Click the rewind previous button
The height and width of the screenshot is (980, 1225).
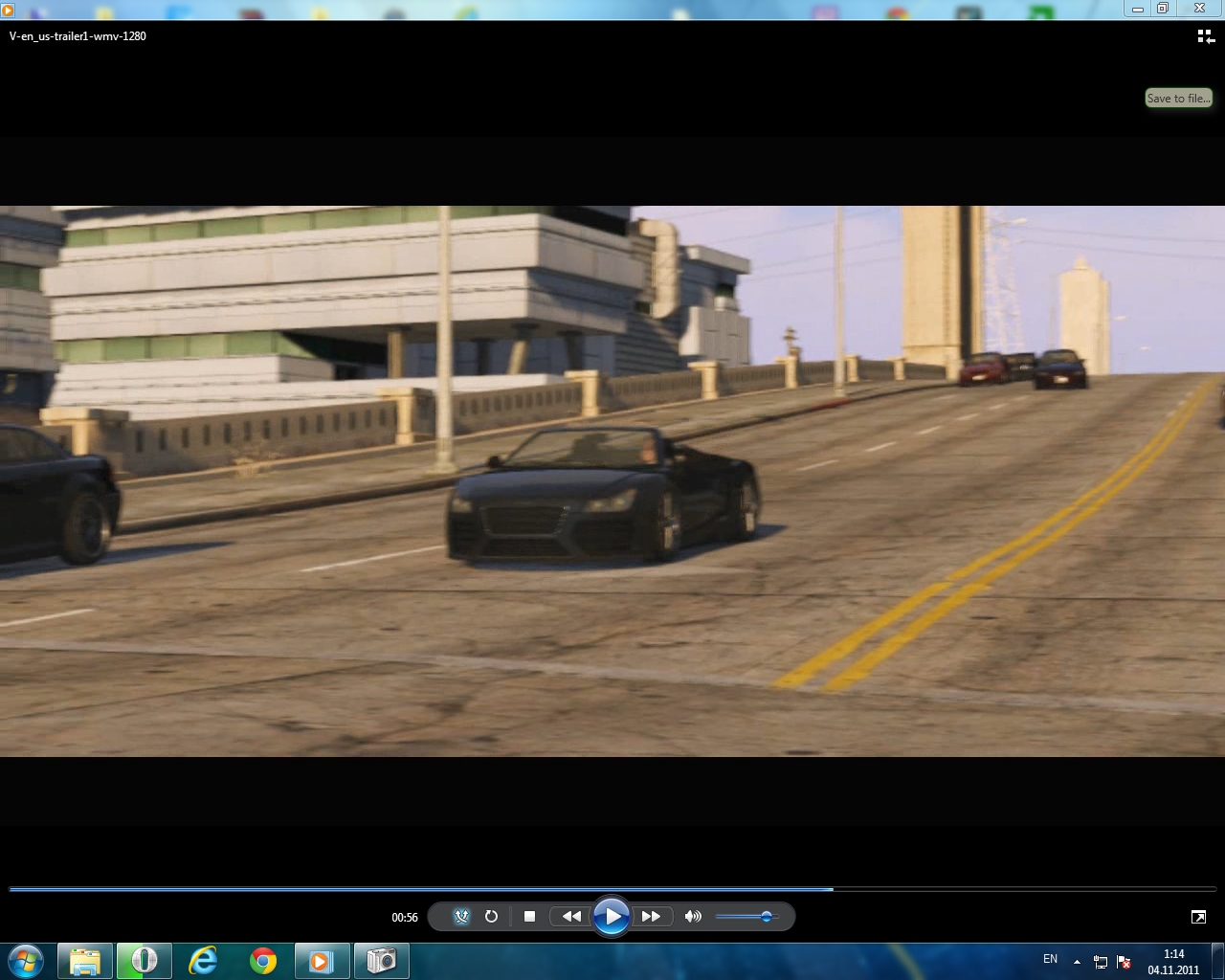tap(571, 916)
